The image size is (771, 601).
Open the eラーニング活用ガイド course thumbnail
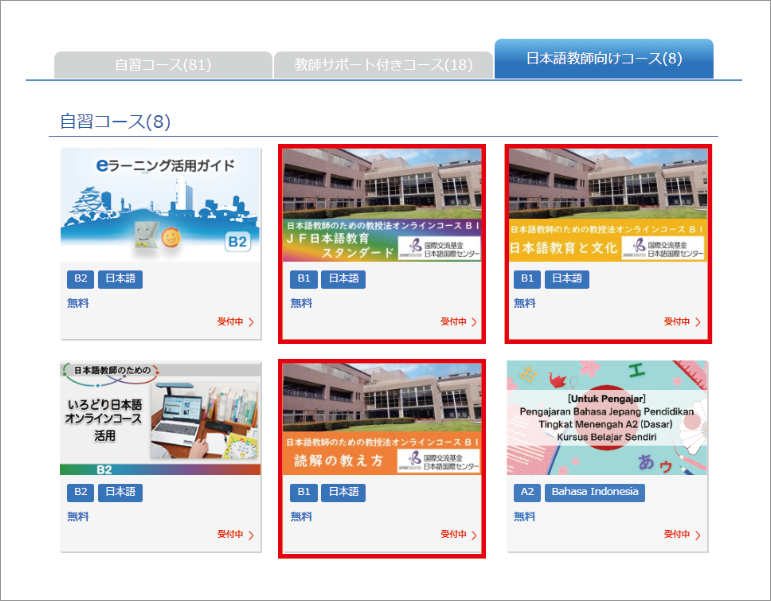click(160, 204)
